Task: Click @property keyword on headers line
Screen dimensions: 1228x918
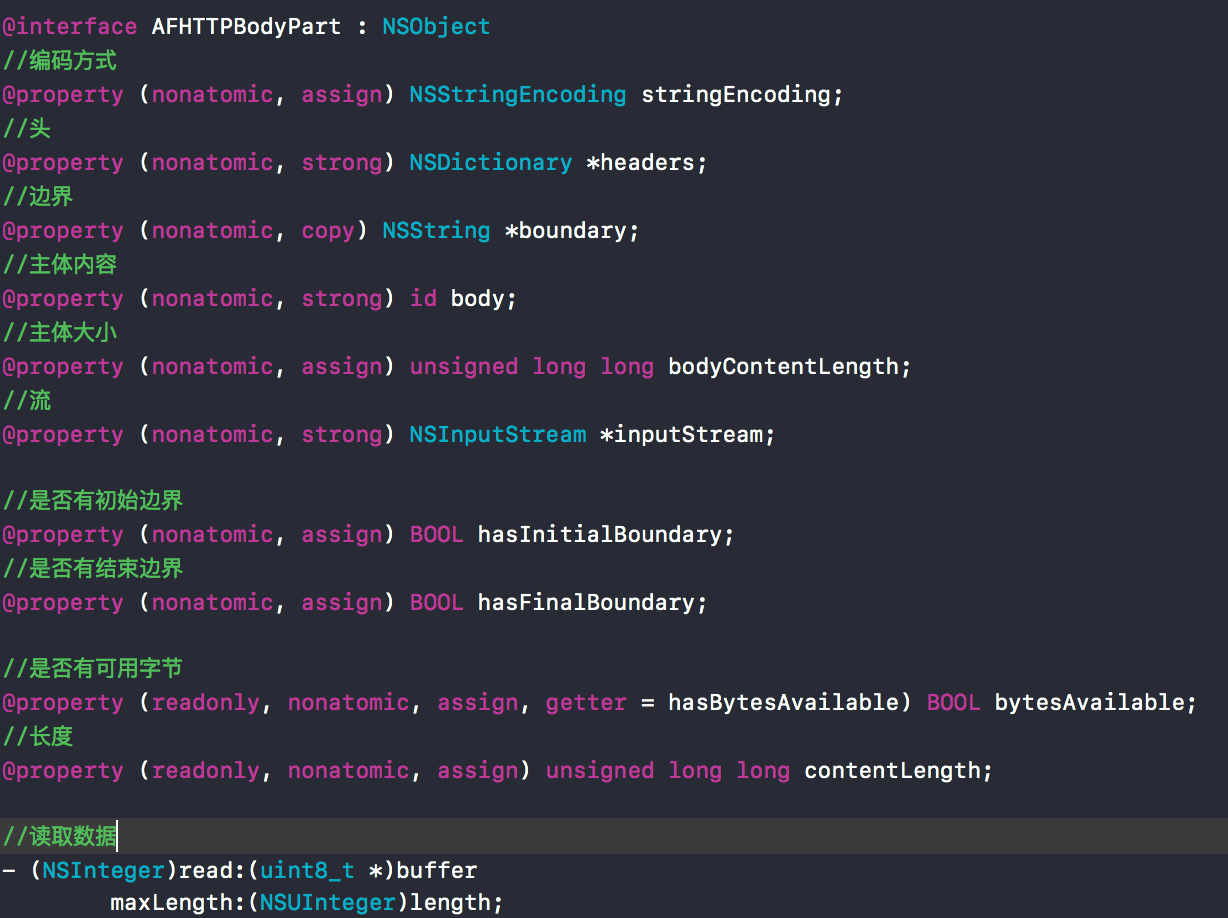Action: coord(63,162)
